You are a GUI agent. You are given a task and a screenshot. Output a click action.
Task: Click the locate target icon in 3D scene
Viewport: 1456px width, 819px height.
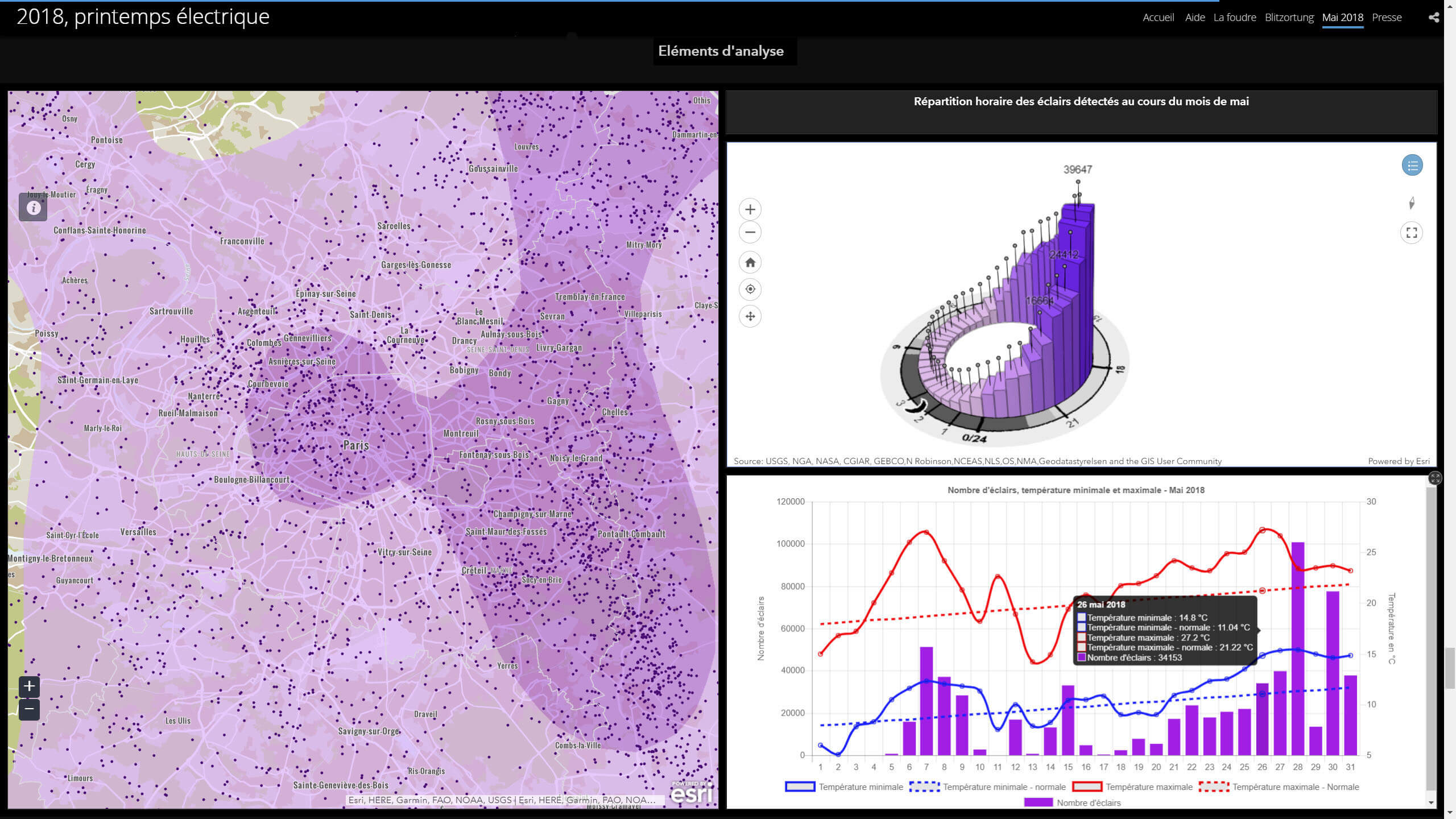(x=750, y=289)
